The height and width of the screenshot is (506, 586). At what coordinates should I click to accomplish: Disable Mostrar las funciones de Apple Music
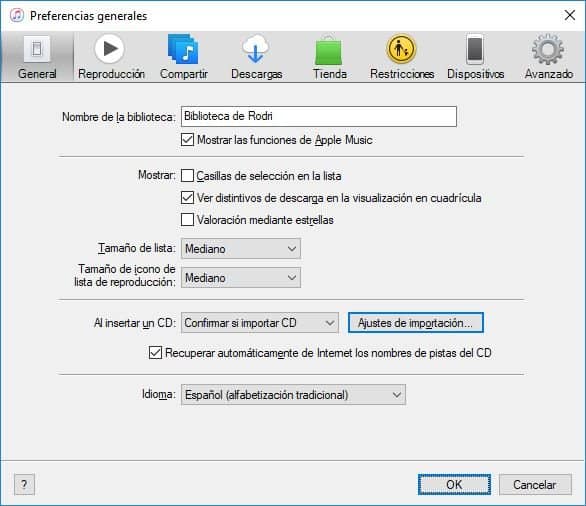coord(187,140)
